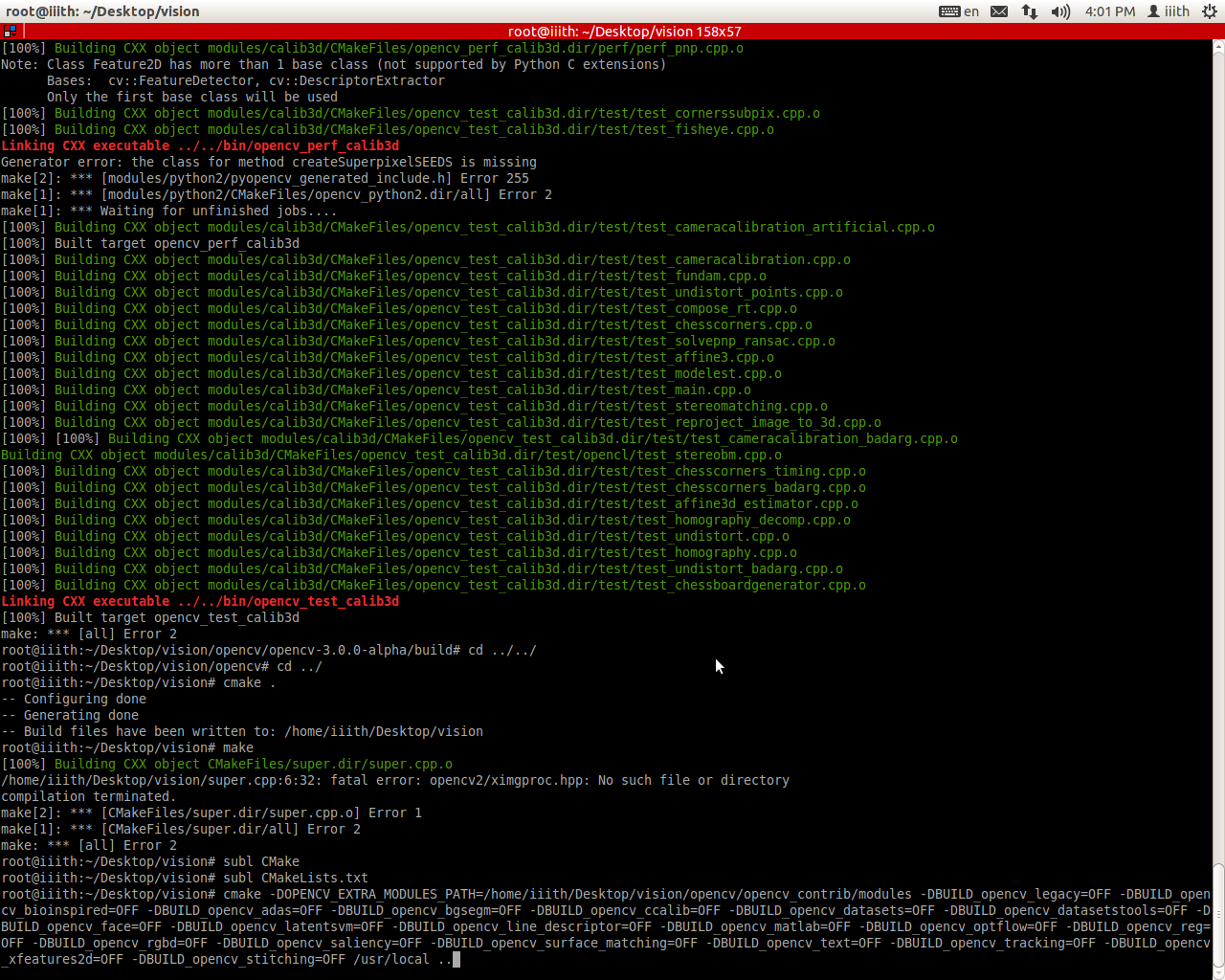Click the 'make[1]: *** Waiting for unfinished jobs....' line
The height and width of the screenshot is (980, 1225).
[x=169, y=211]
